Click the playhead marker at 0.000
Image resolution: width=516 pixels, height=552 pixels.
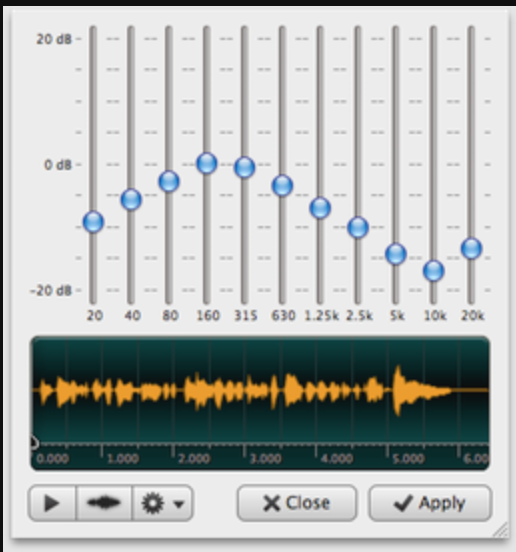(x=33, y=443)
